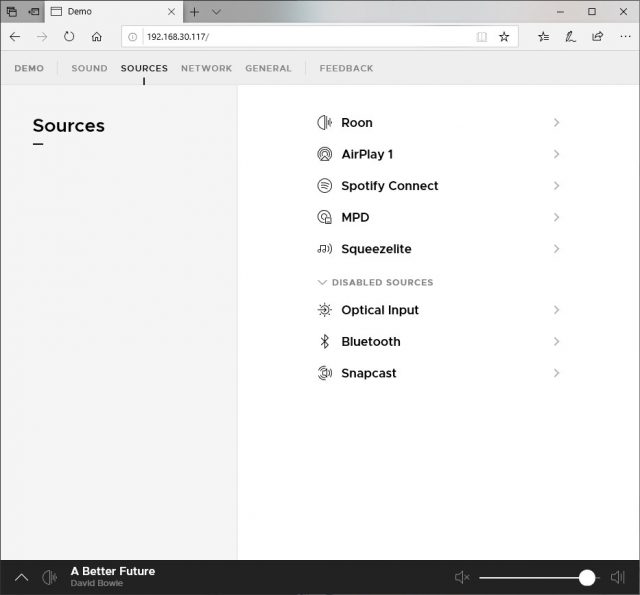Viewport: 640px width, 595px height.
Task: Open Optical Input via its chevron
Action: 556,310
